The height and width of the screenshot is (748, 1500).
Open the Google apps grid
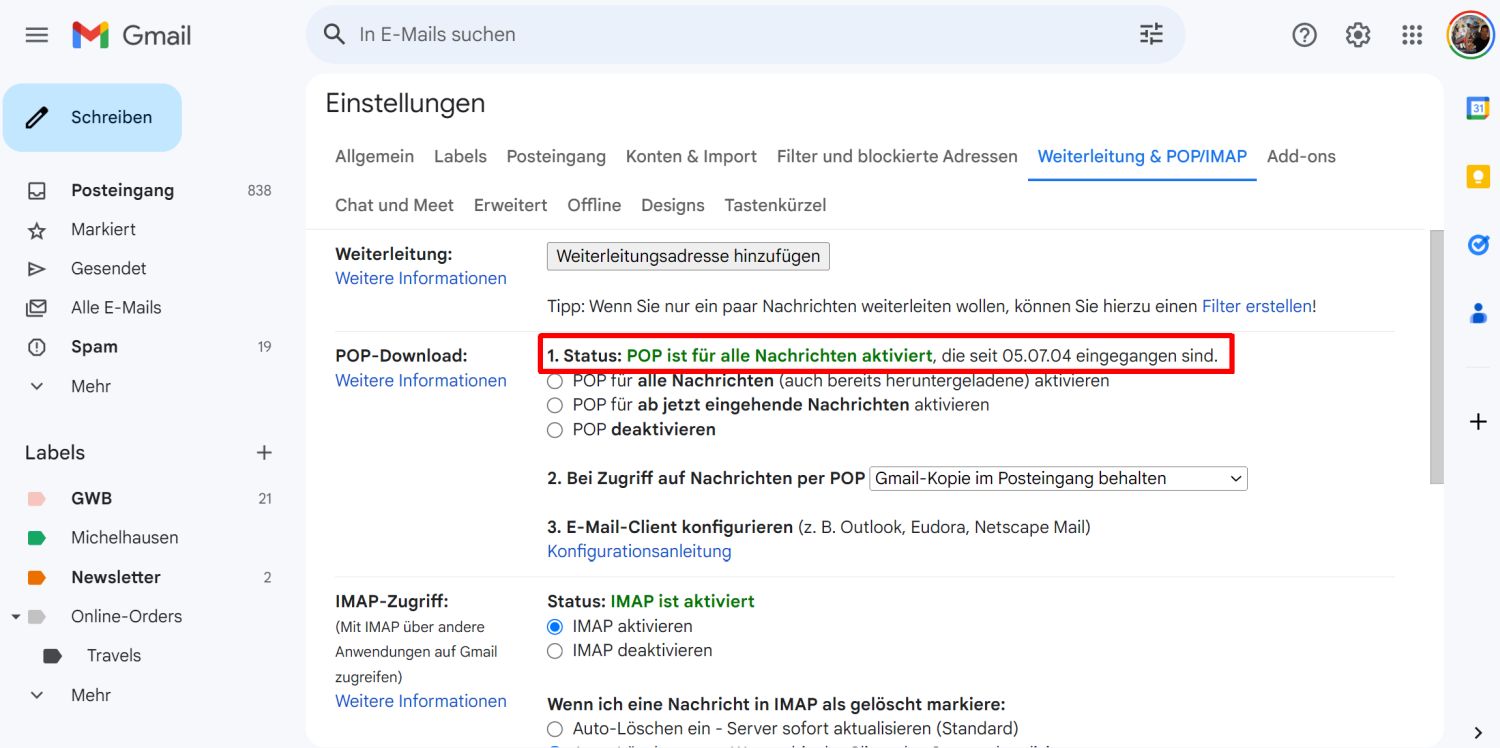[1412, 35]
